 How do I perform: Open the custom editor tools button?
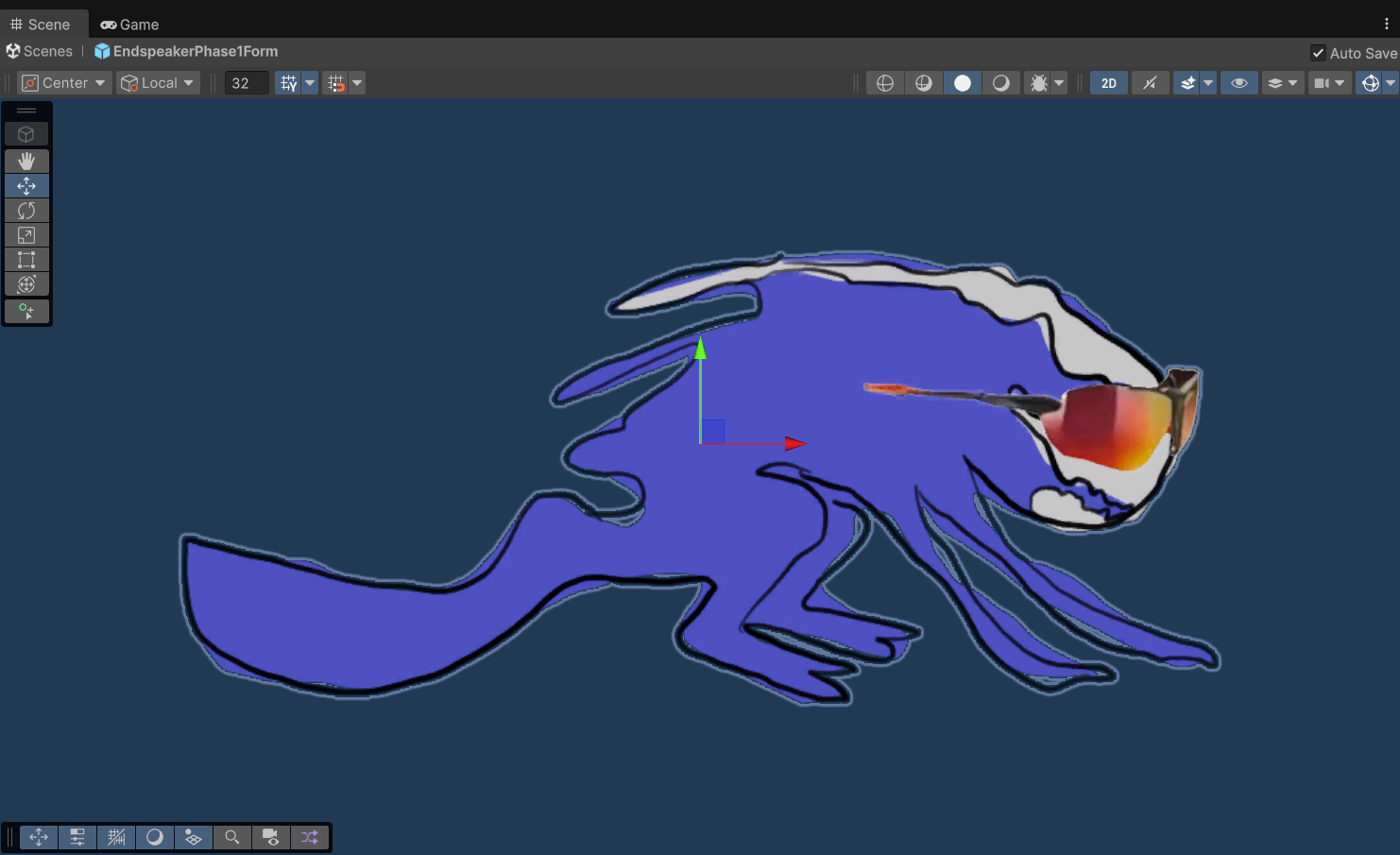26,311
